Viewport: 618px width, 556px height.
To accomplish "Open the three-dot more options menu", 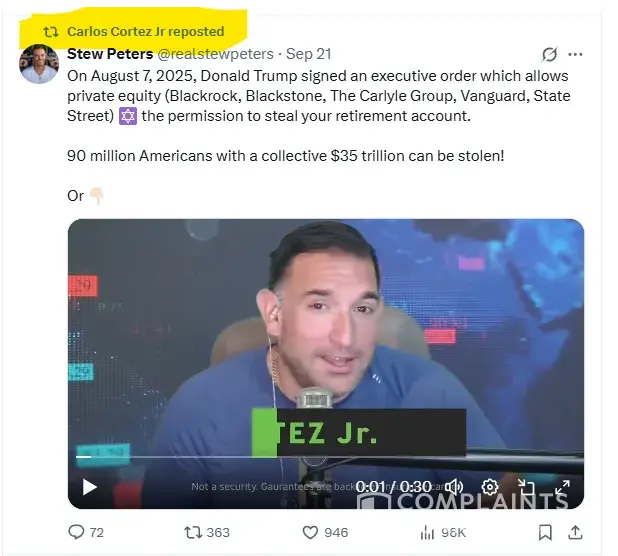I will pos(575,54).
